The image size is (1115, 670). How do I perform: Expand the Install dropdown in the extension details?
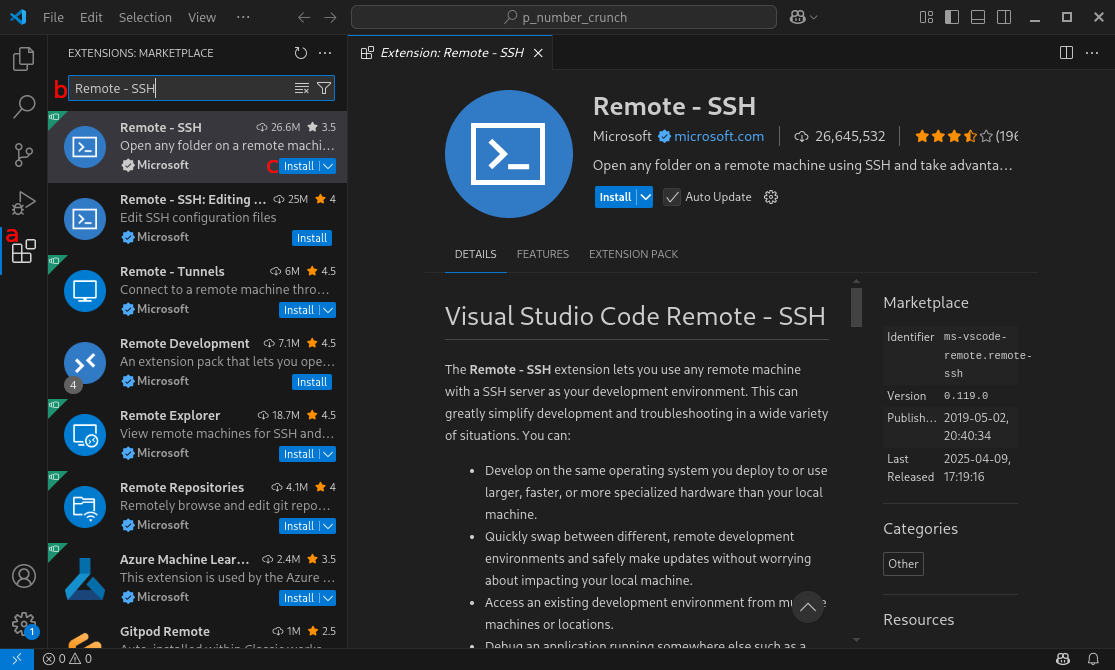coord(645,197)
